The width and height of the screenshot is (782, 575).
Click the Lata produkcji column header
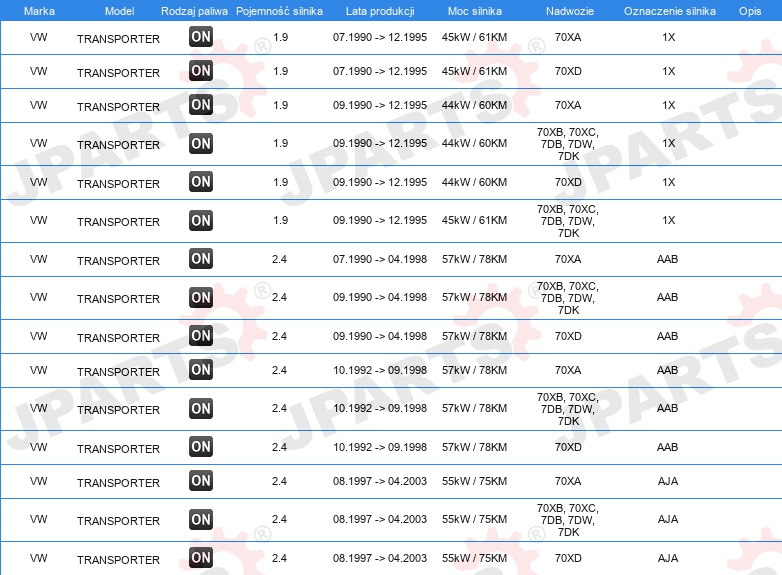pyautogui.click(x=380, y=11)
